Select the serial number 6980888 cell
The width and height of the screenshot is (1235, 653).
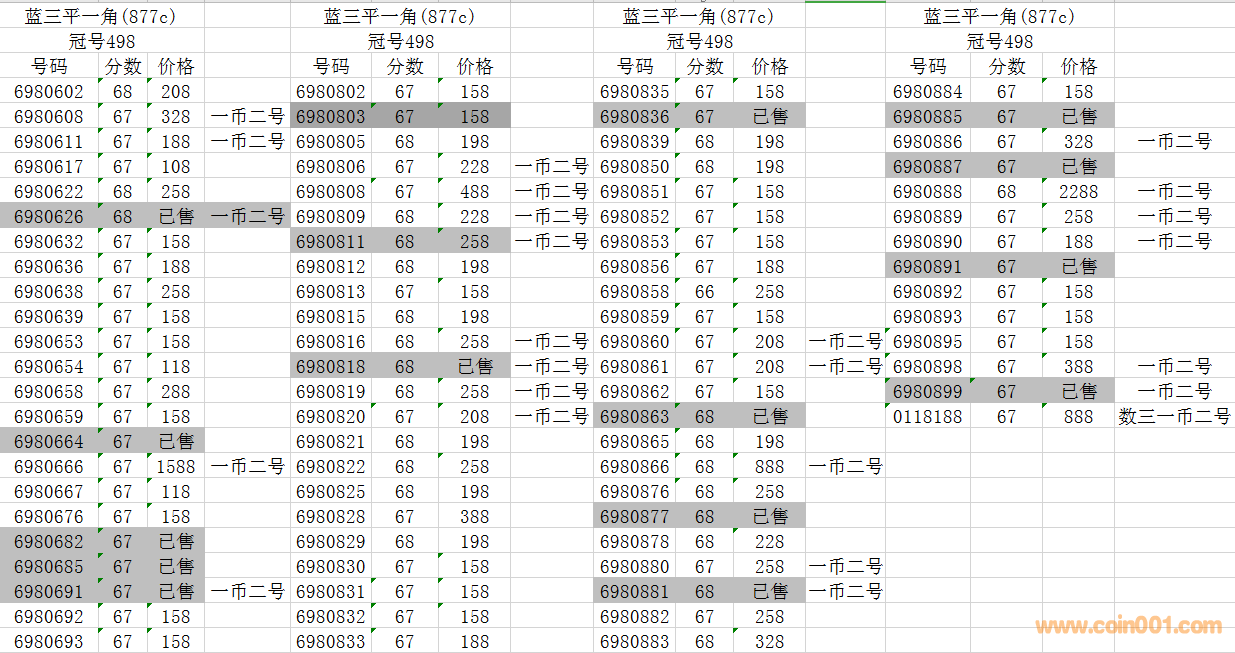pos(927,192)
